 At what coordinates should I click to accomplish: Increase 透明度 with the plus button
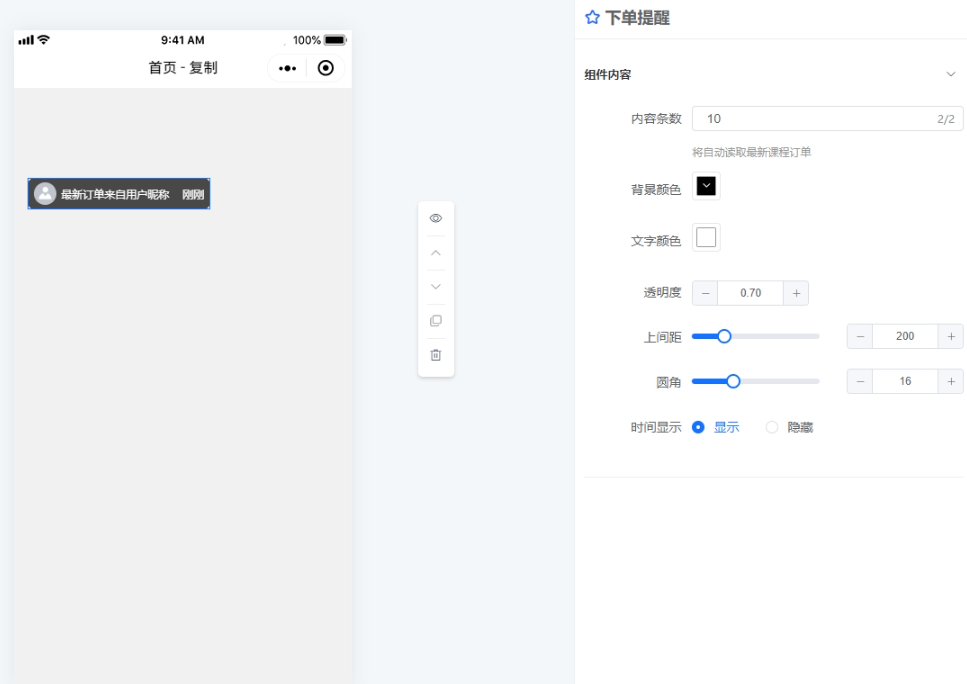tap(796, 293)
